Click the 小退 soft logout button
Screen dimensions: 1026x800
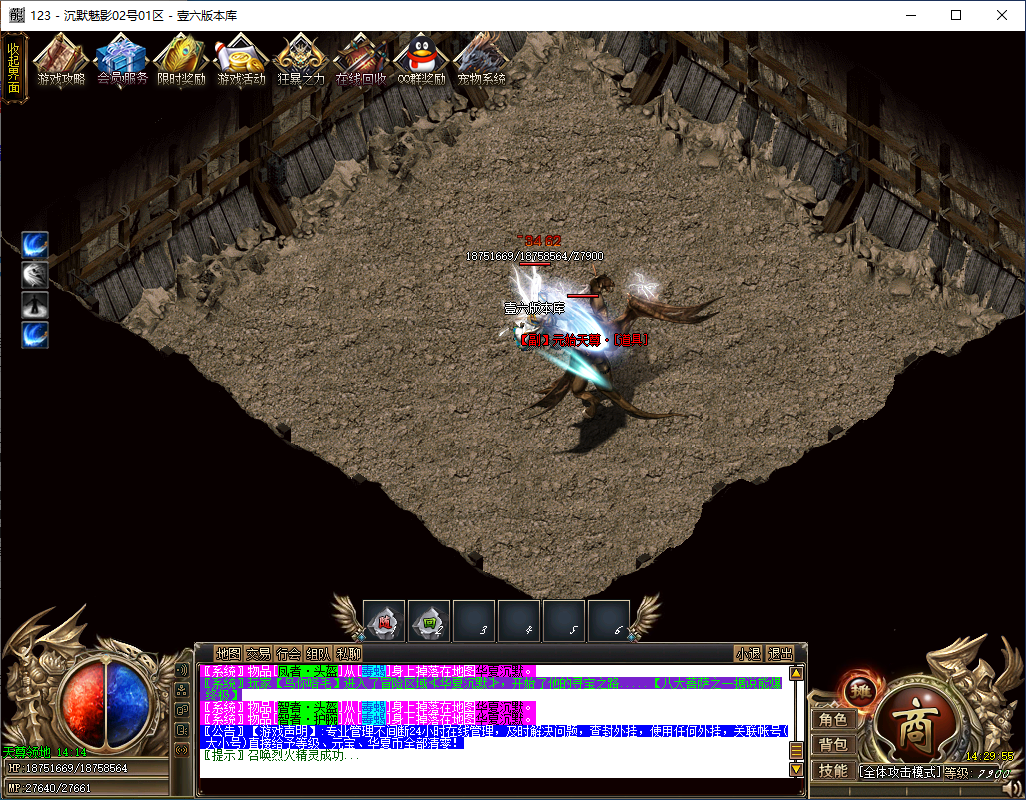749,653
